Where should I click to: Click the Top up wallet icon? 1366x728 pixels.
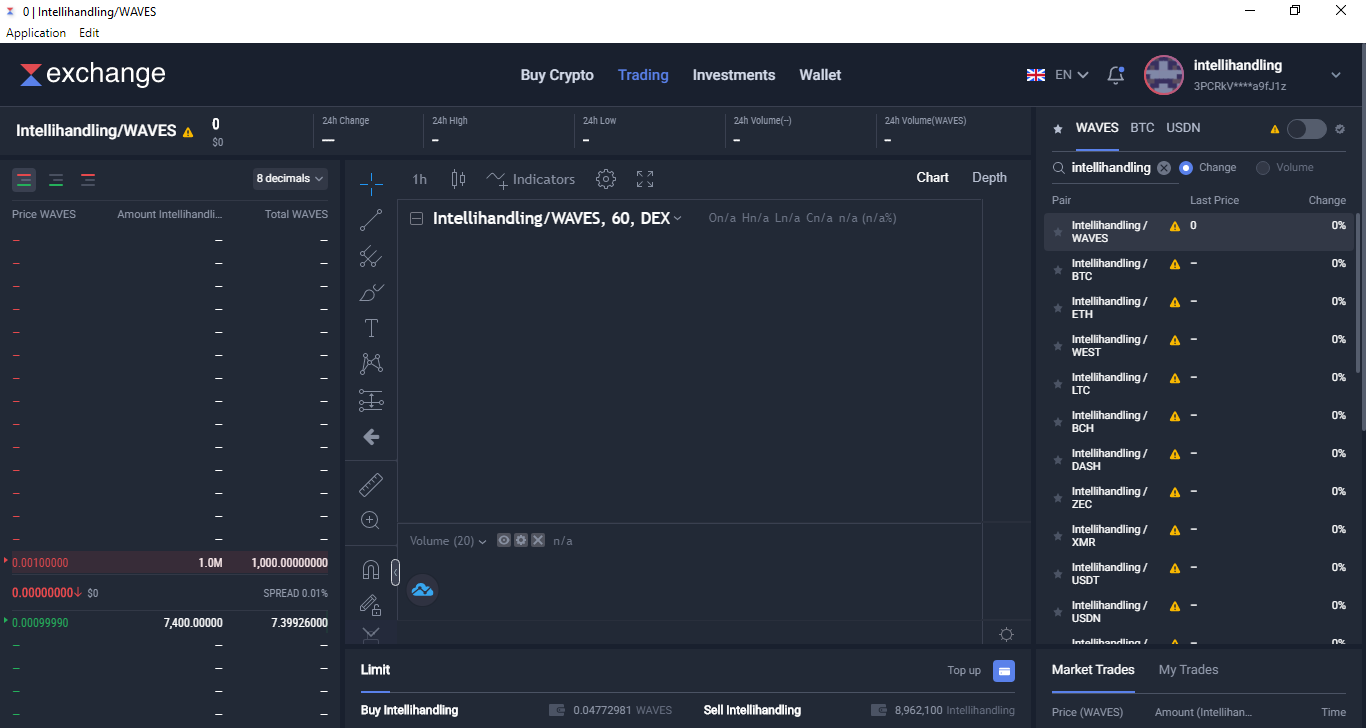[x=1004, y=671]
